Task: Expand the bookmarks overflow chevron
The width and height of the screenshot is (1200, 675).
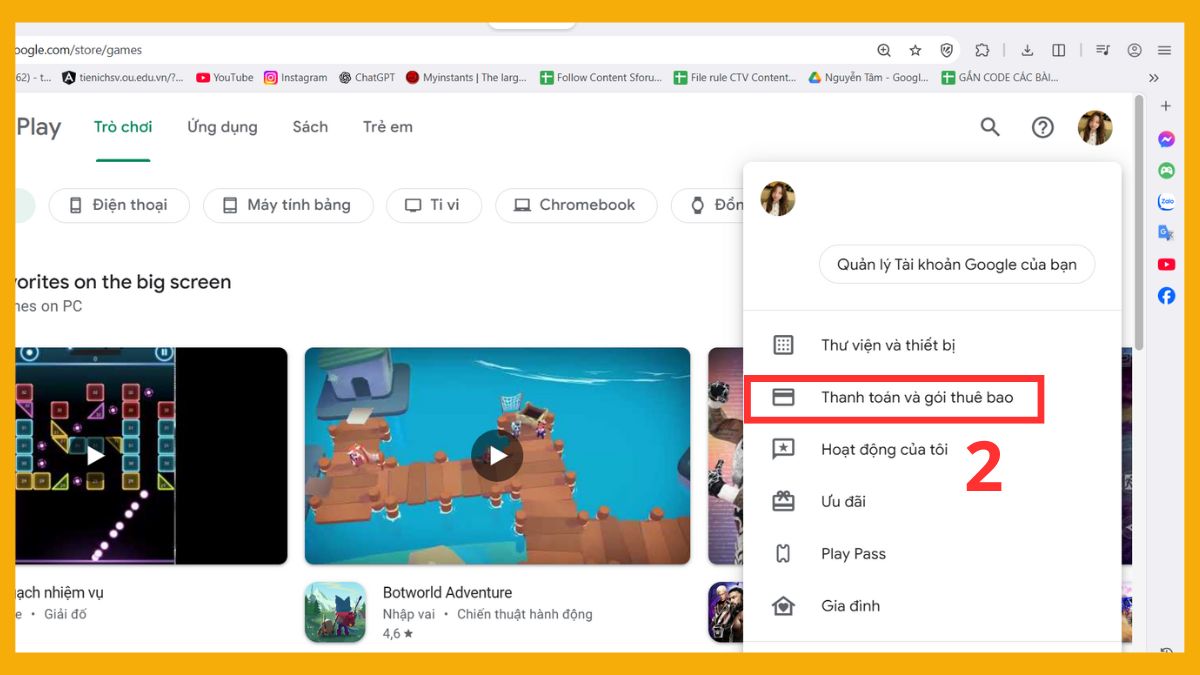Action: (x=1153, y=78)
